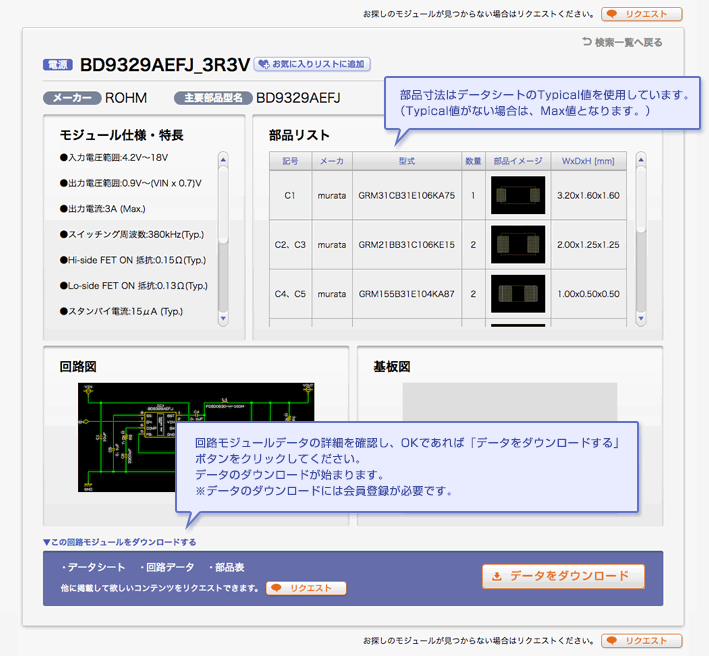Viewport: 709px width, 656px height.
Task: Click the top リクエスト request button
Action: (x=641, y=14)
